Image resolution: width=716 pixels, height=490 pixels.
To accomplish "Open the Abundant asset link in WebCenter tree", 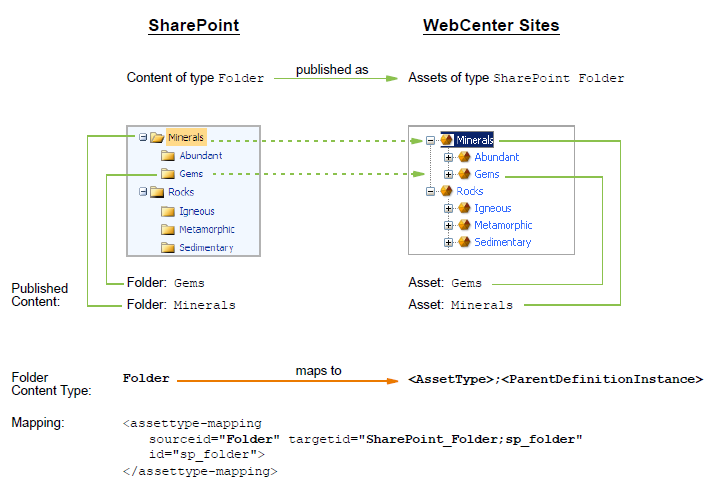I will [x=496, y=157].
